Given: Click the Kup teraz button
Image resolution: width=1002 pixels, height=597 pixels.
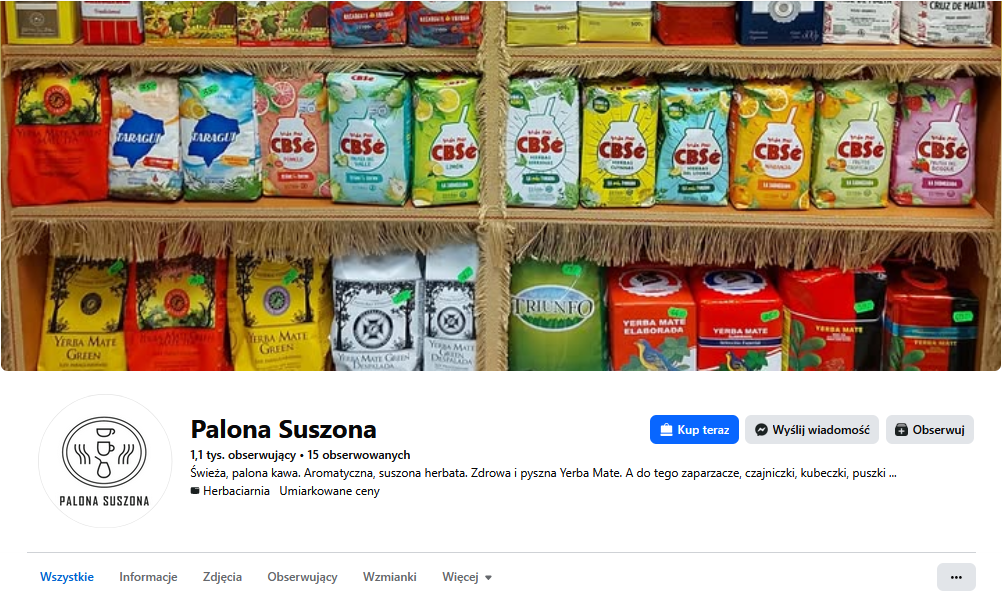Looking at the screenshot, I should point(694,430).
